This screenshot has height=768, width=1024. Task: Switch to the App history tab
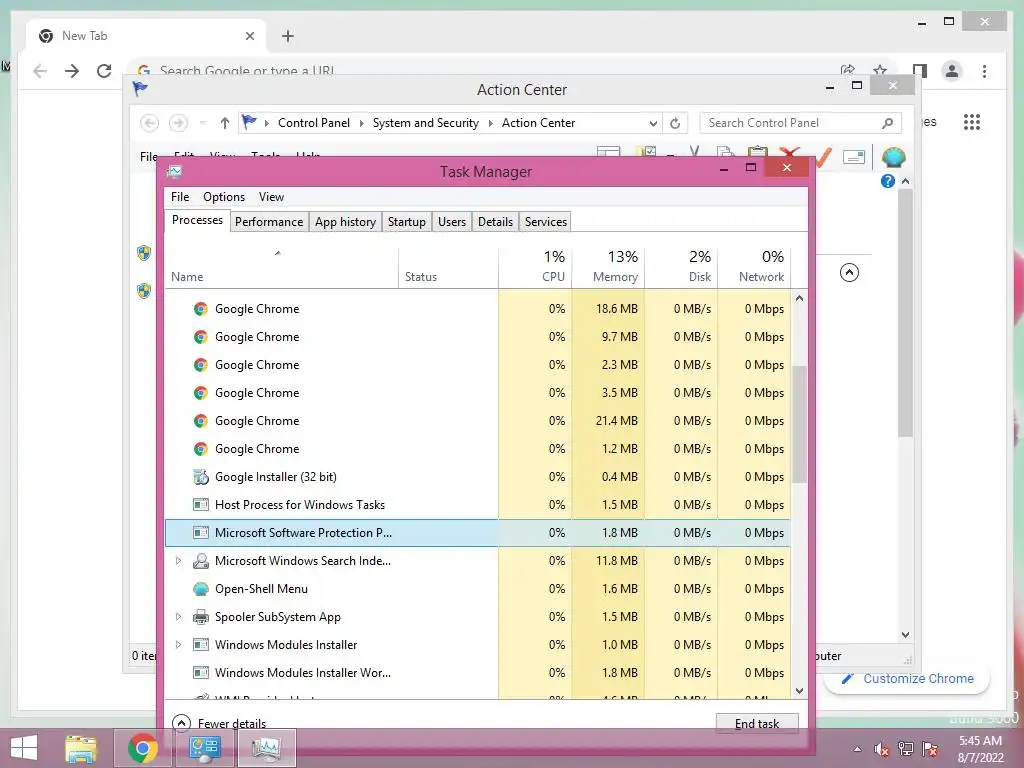(345, 221)
